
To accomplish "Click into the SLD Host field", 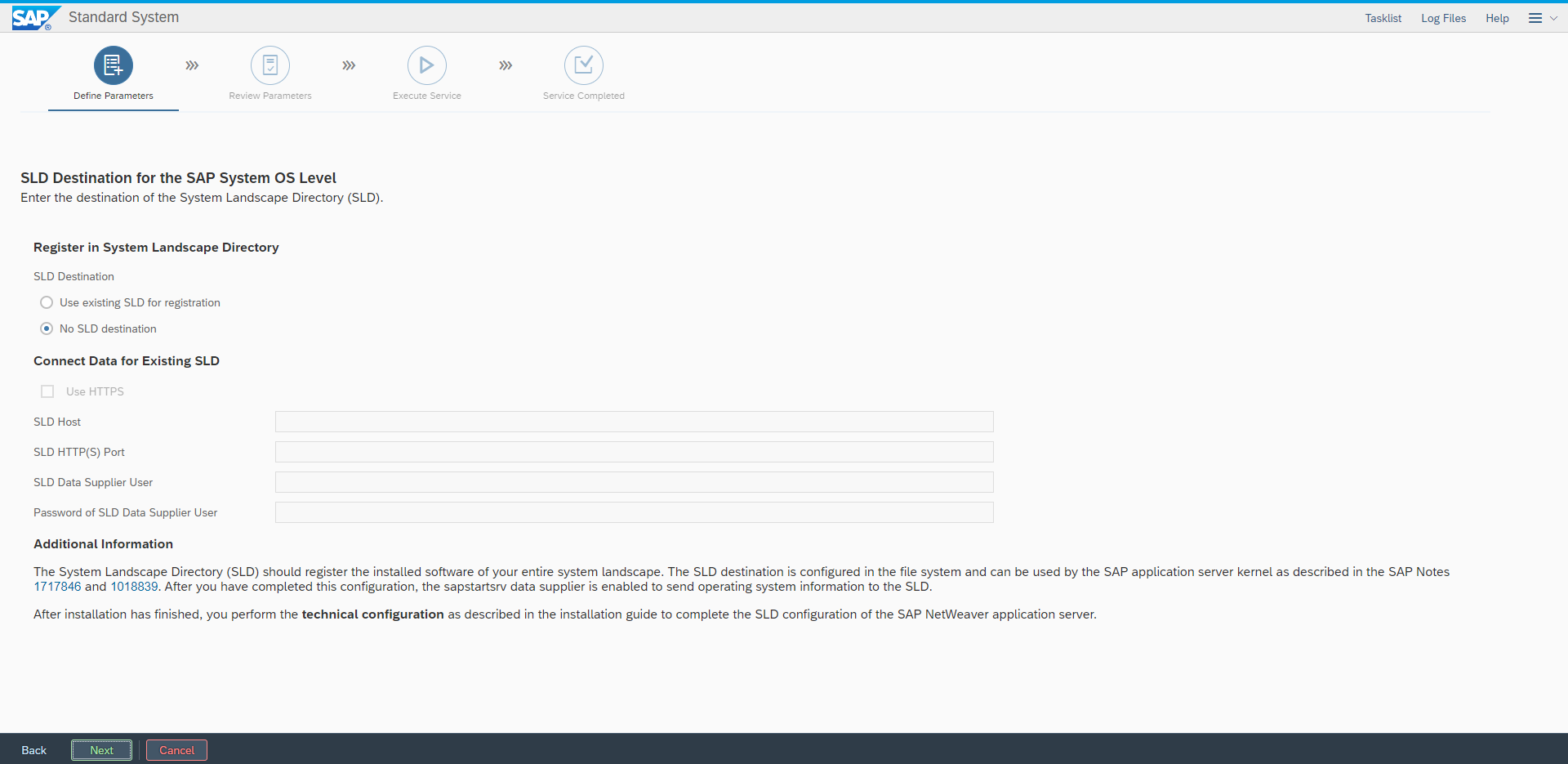I will [634, 422].
